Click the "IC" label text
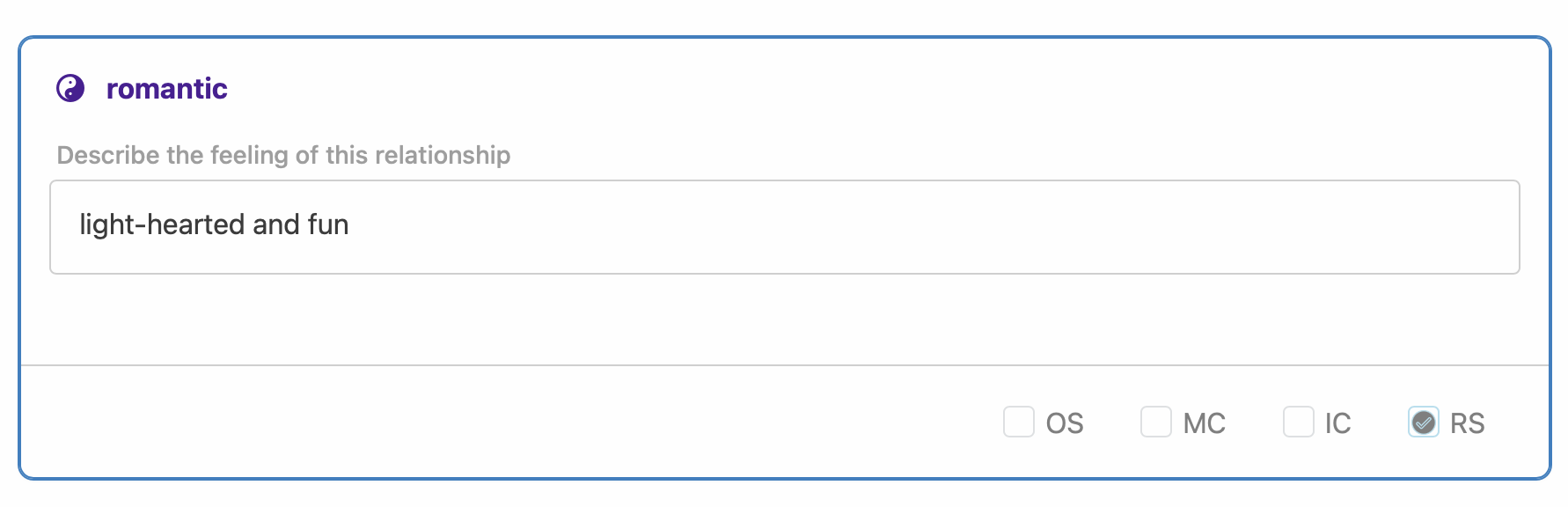Viewport: 1568px width, 507px height. [x=1337, y=423]
